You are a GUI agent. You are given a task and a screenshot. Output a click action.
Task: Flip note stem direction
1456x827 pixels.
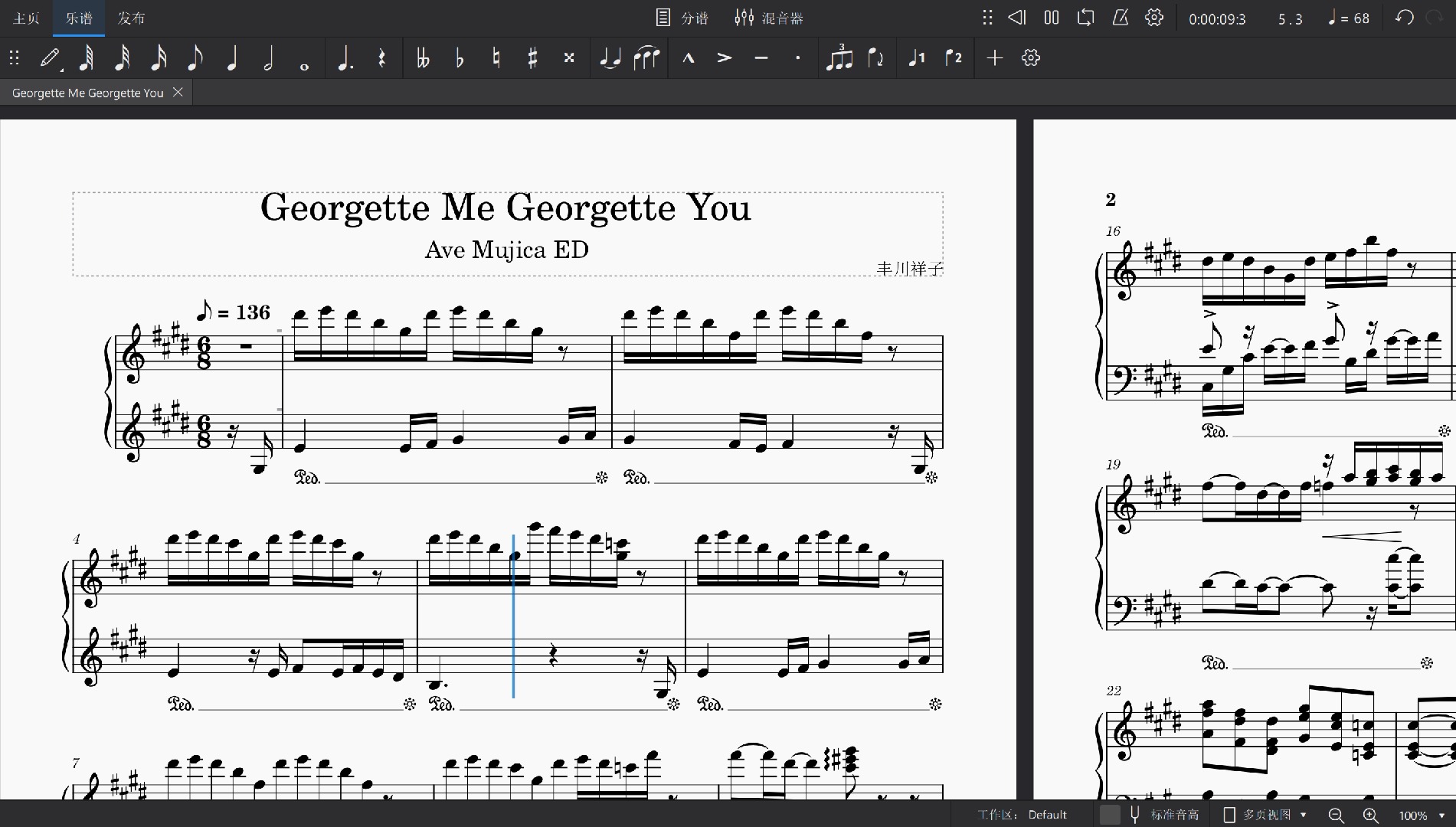[875, 58]
